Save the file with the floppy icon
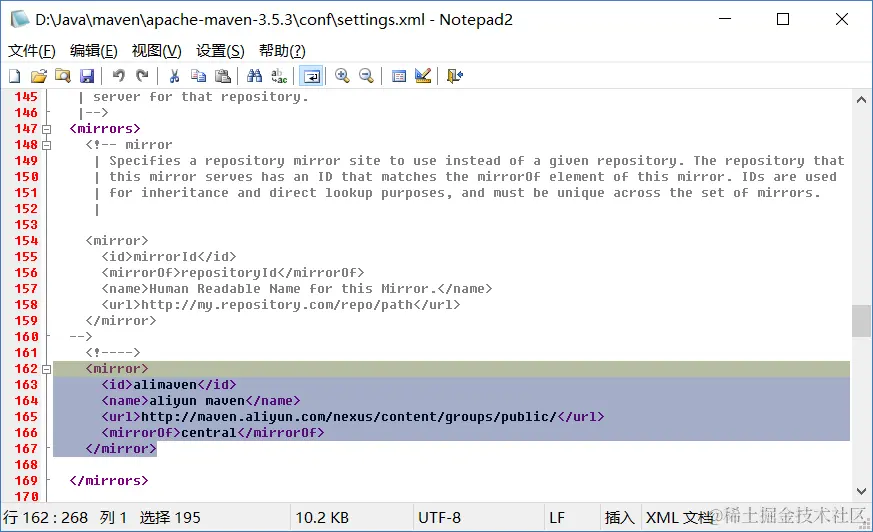This screenshot has height=532, width=873. pyautogui.click(x=87, y=76)
